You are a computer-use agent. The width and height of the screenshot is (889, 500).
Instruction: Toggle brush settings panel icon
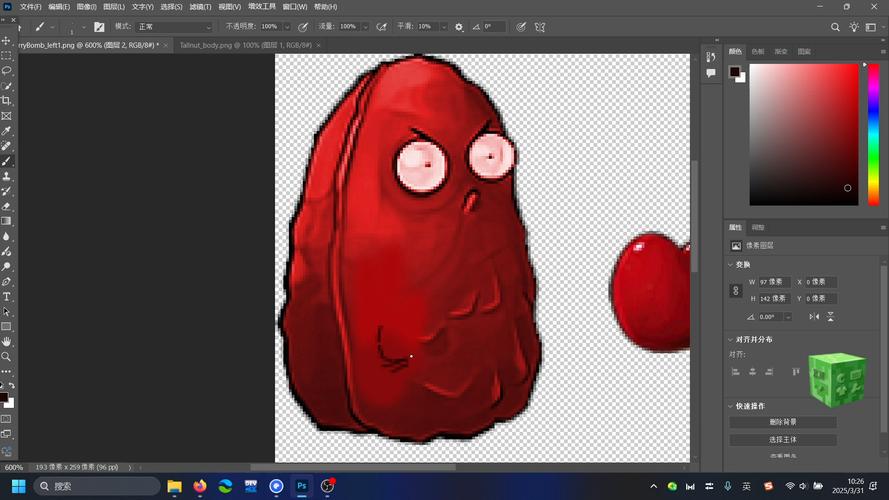tap(99, 27)
